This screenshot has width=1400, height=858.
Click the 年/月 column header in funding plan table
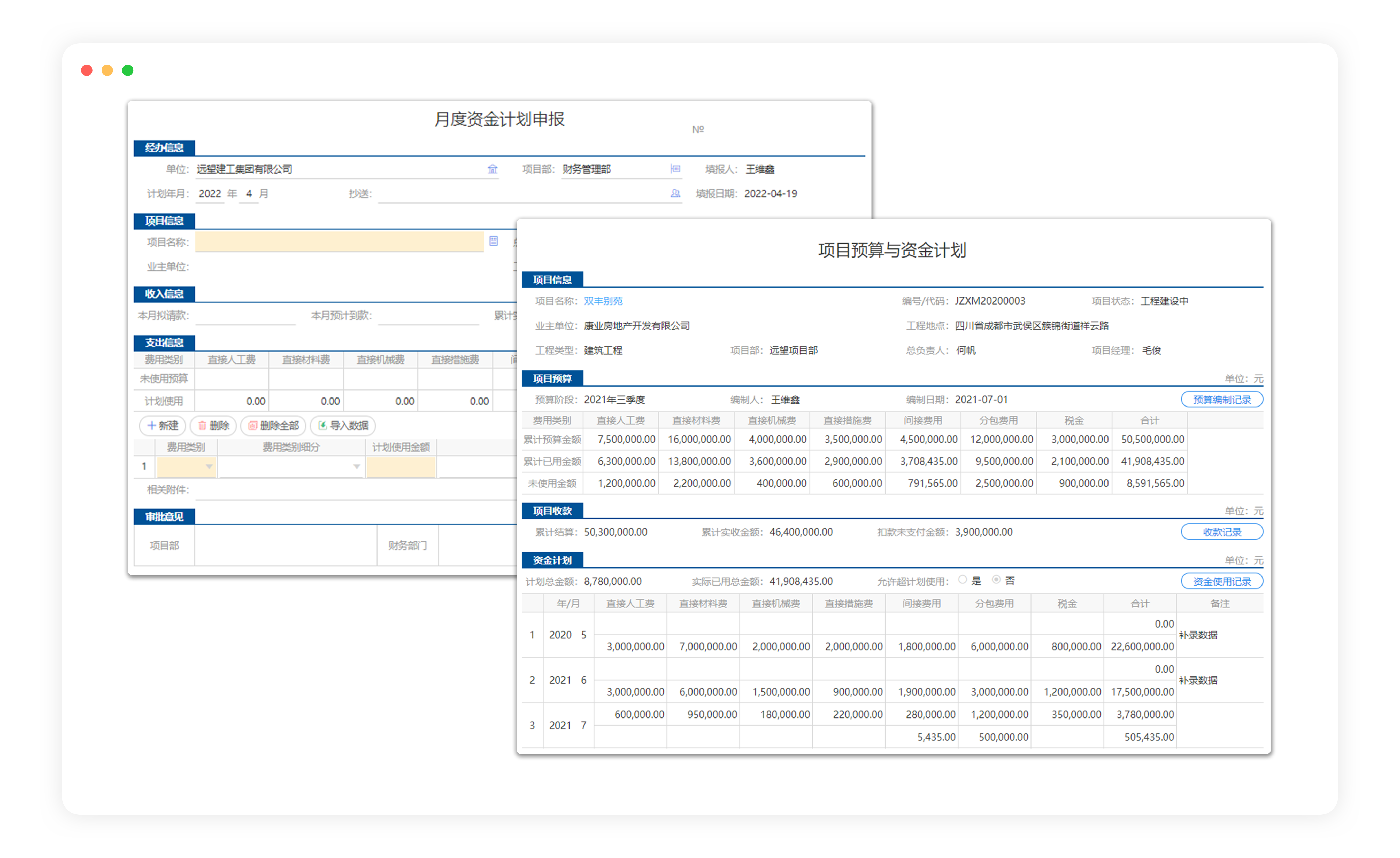pos(568,604)
